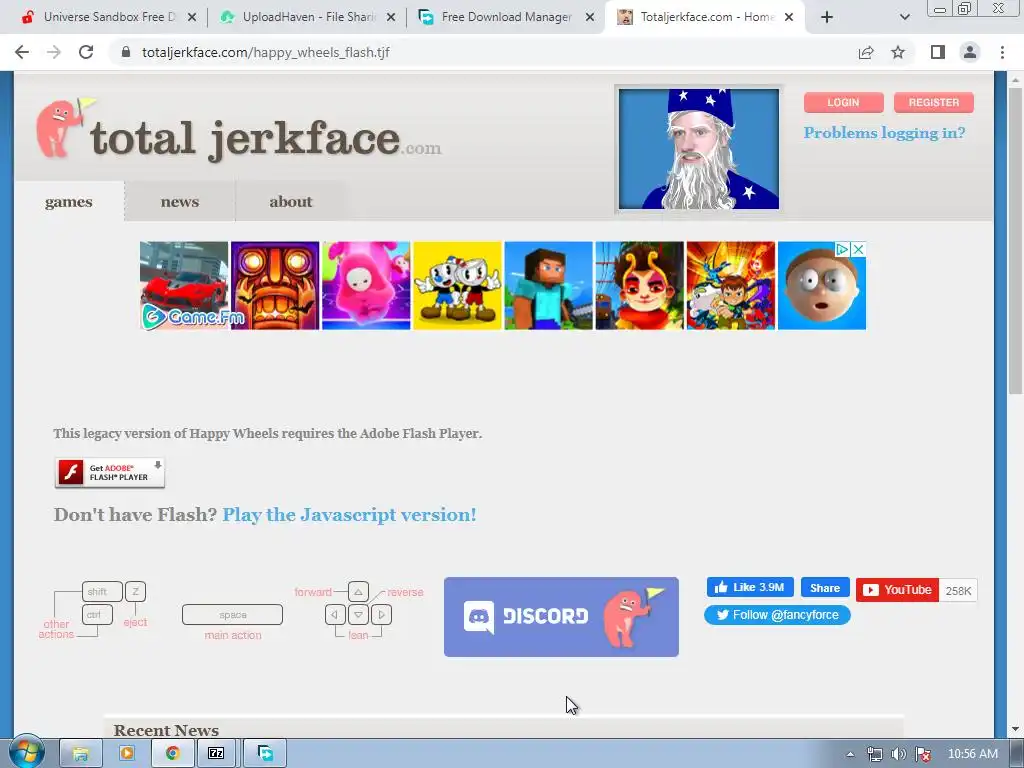Viewport: 1024px width, 768px height.
Task: Click the volume speaker tray icon
Action: click(x=899, y=754)
